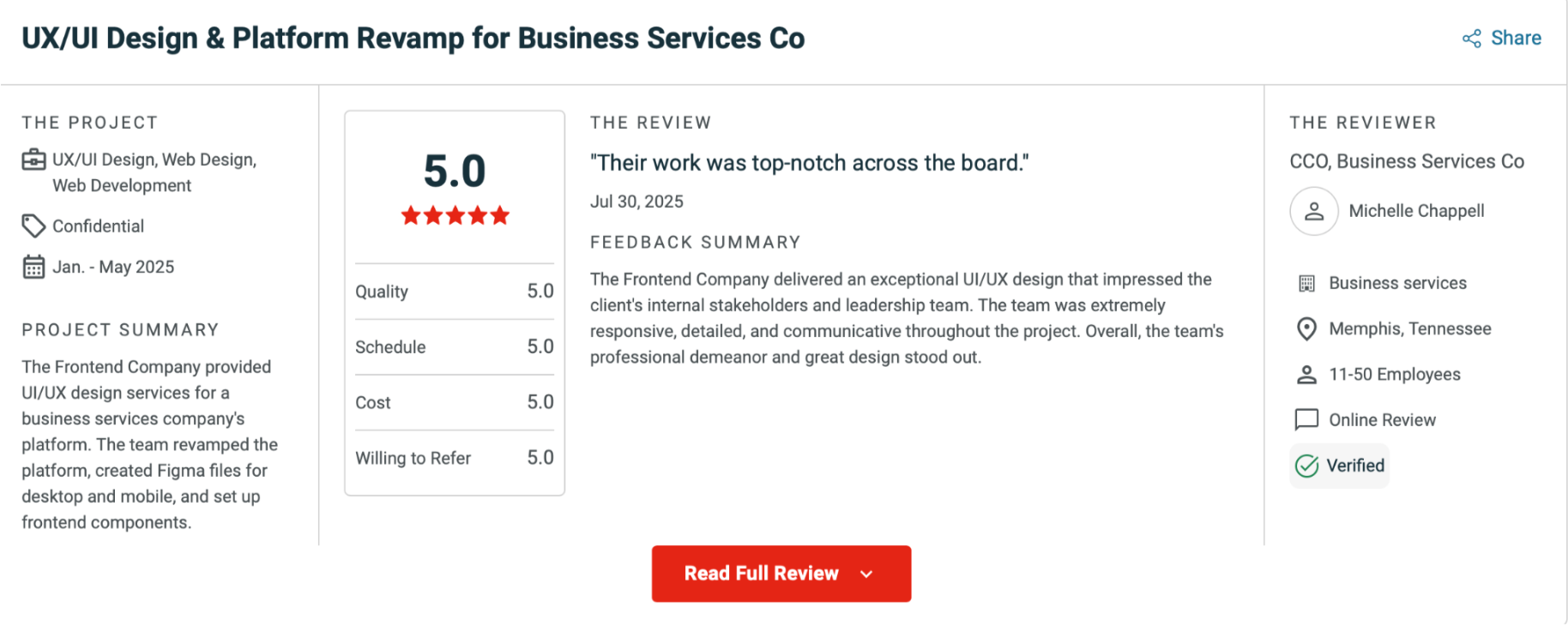Click the reviewer avatar icon
The height and width of the screenshot is (626, 1568).
(x=1314, y=211)
